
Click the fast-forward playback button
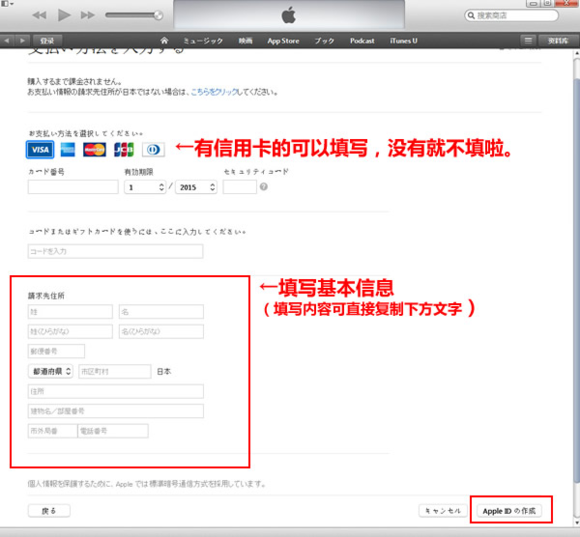click(x=88, y=15)
